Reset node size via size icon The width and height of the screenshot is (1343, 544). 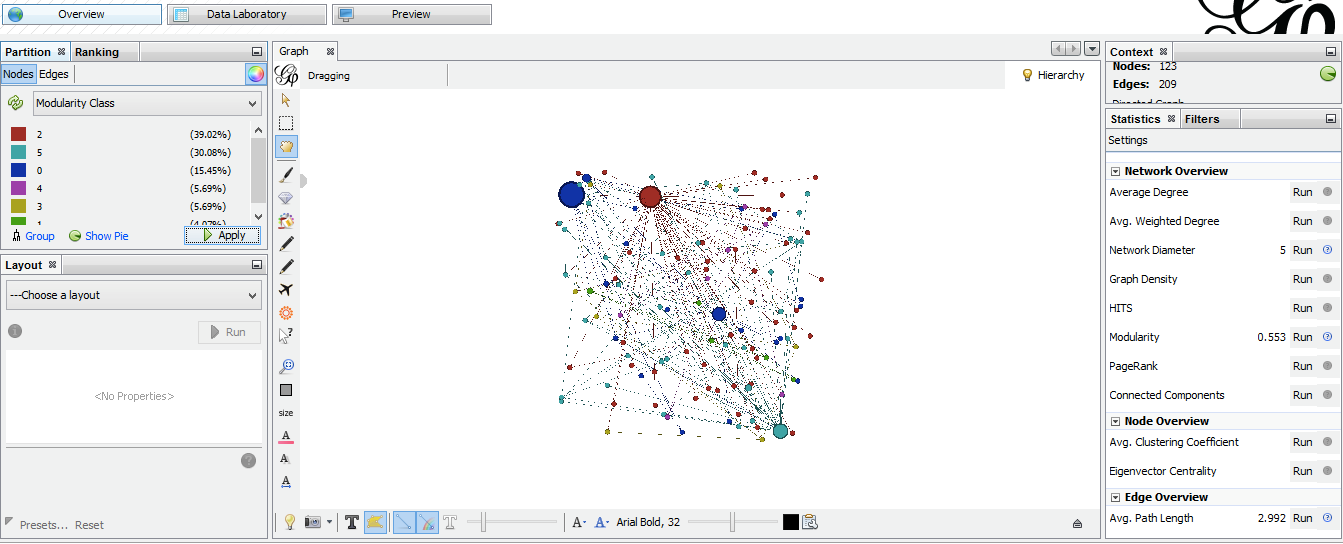coord(286,413)
